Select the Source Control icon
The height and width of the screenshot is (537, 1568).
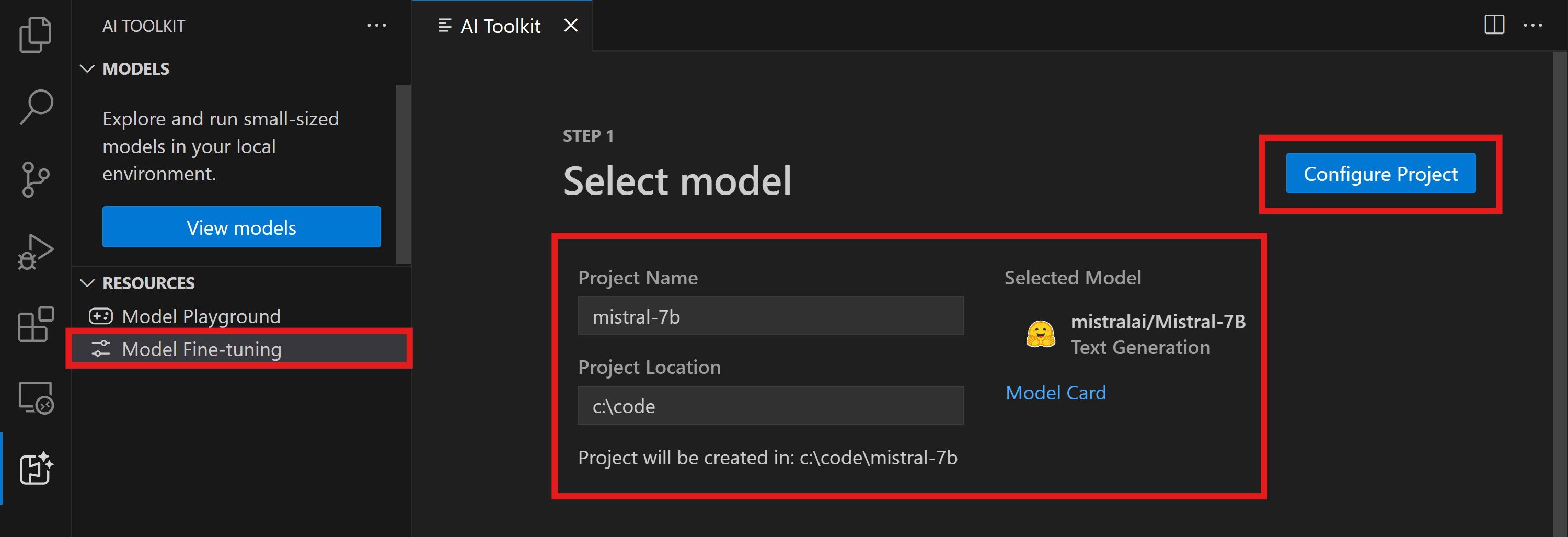pos(36,178)
